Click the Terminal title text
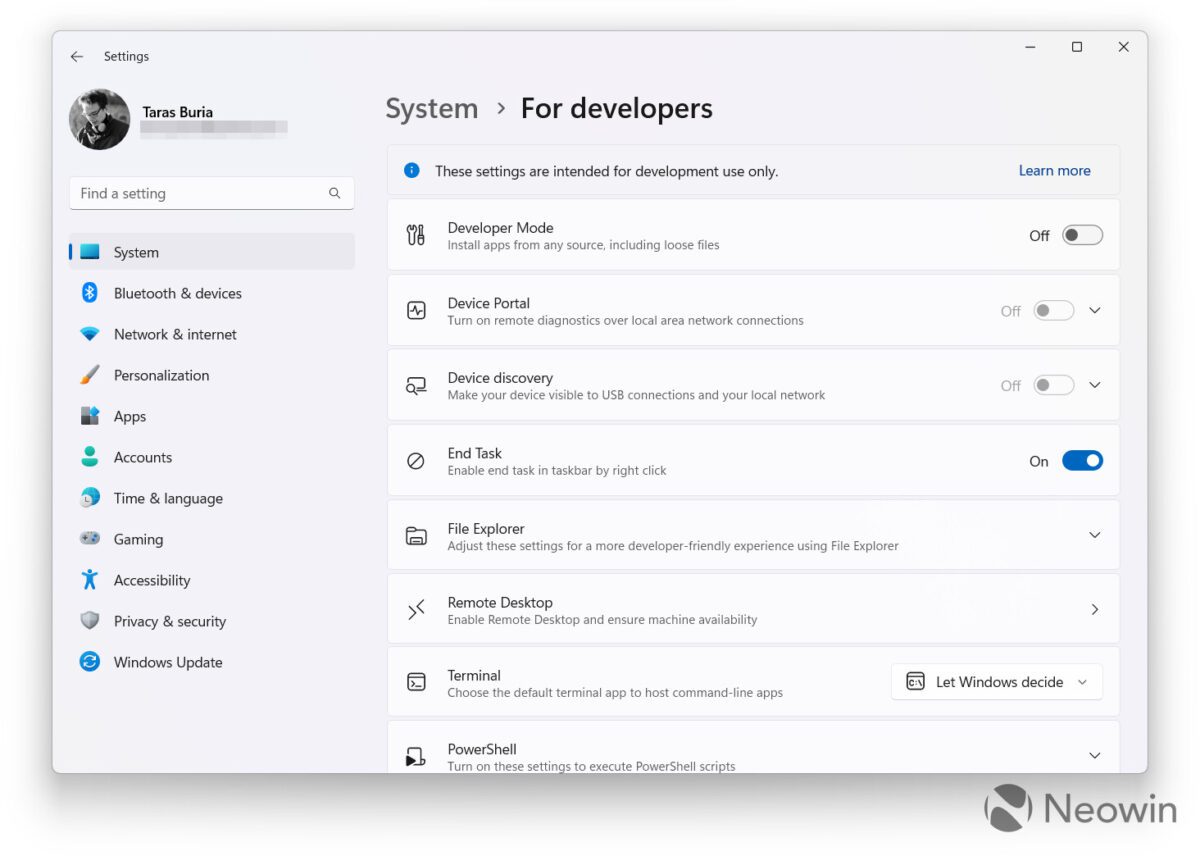 (x=474, y=675)
